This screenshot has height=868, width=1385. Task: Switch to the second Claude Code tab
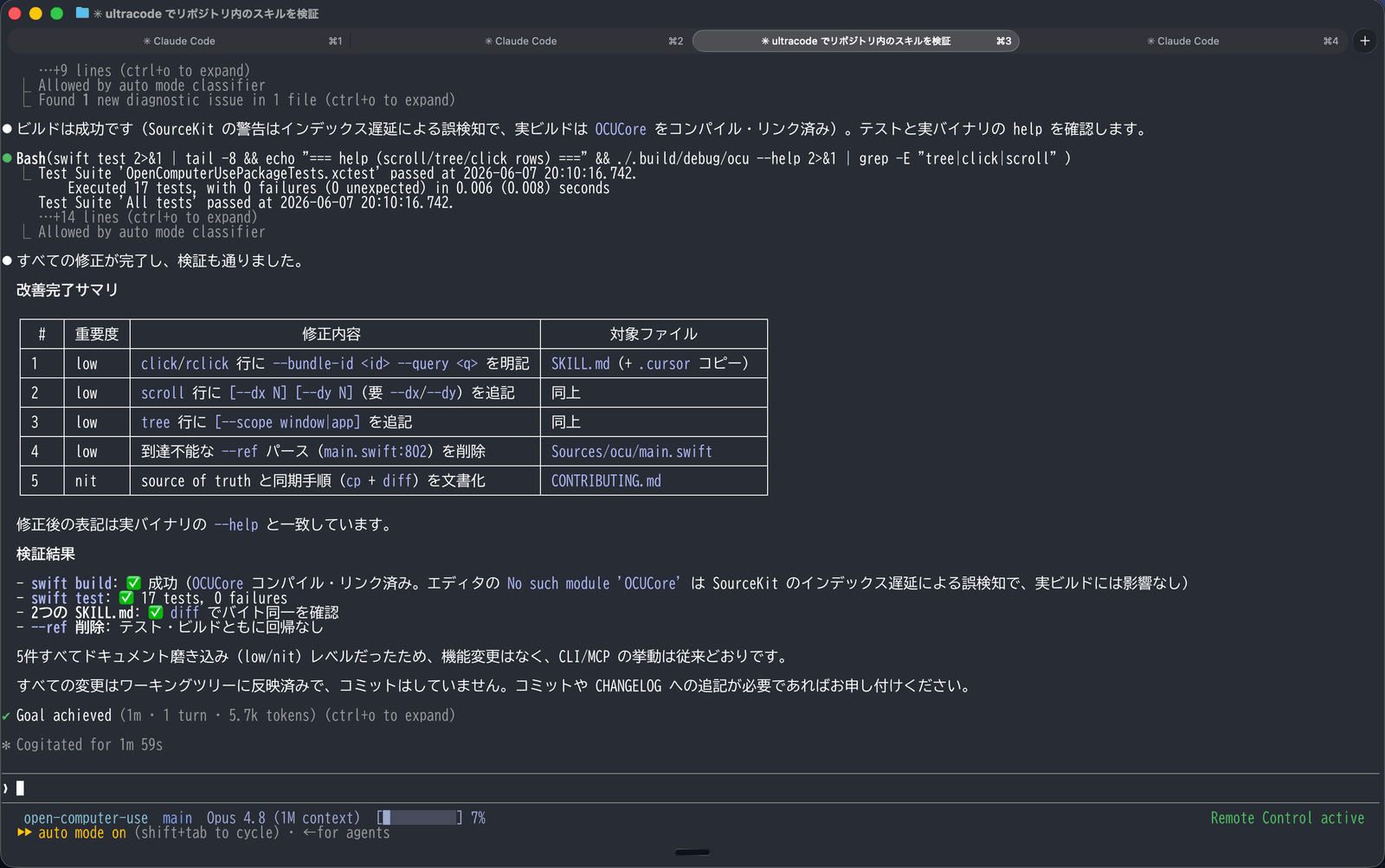(520, 41)
